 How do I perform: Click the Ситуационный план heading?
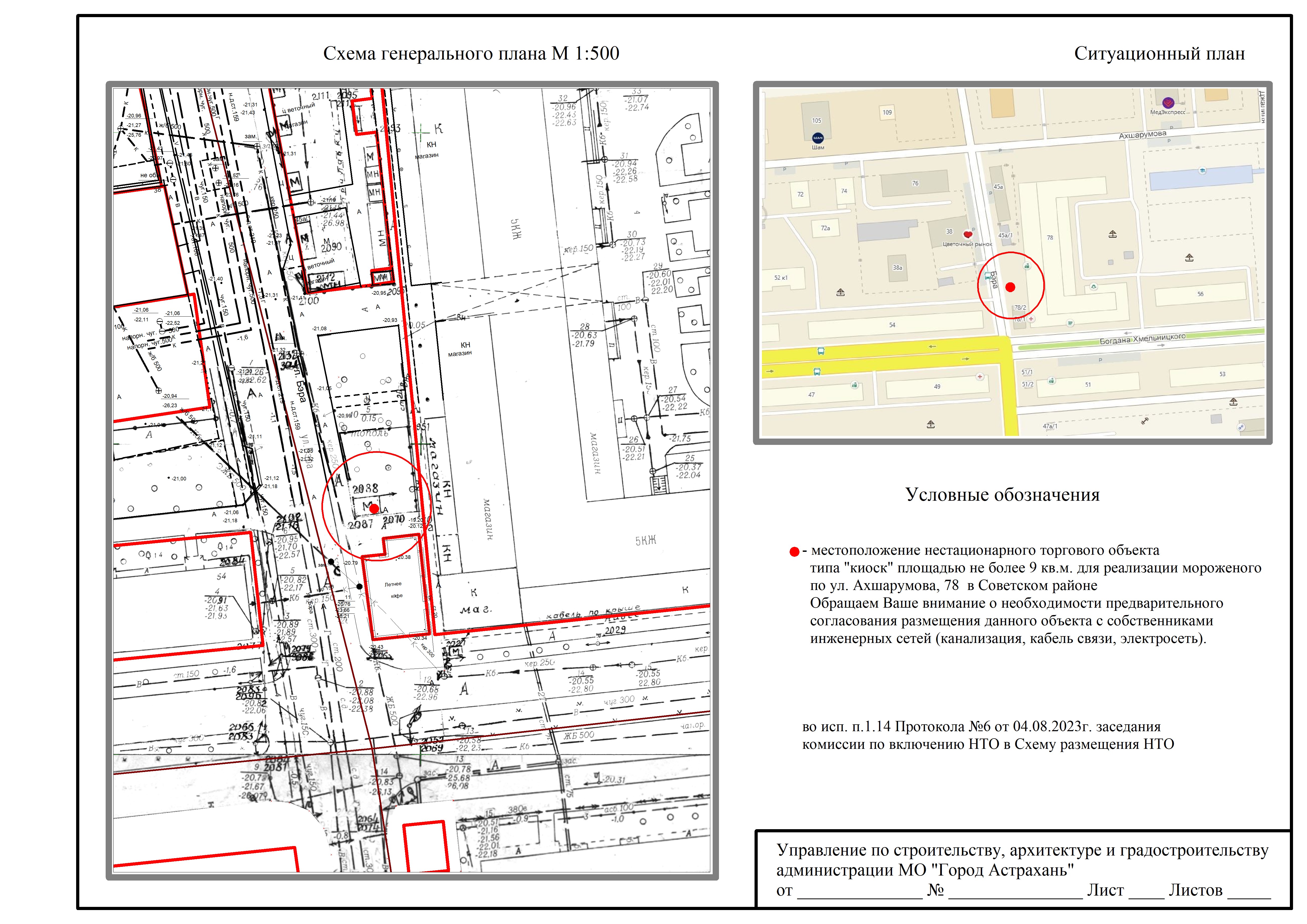1159,53
